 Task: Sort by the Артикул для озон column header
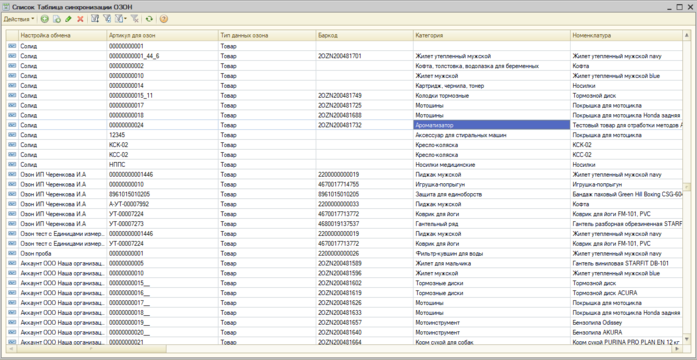pyautogui.click(x=163, y=35)
